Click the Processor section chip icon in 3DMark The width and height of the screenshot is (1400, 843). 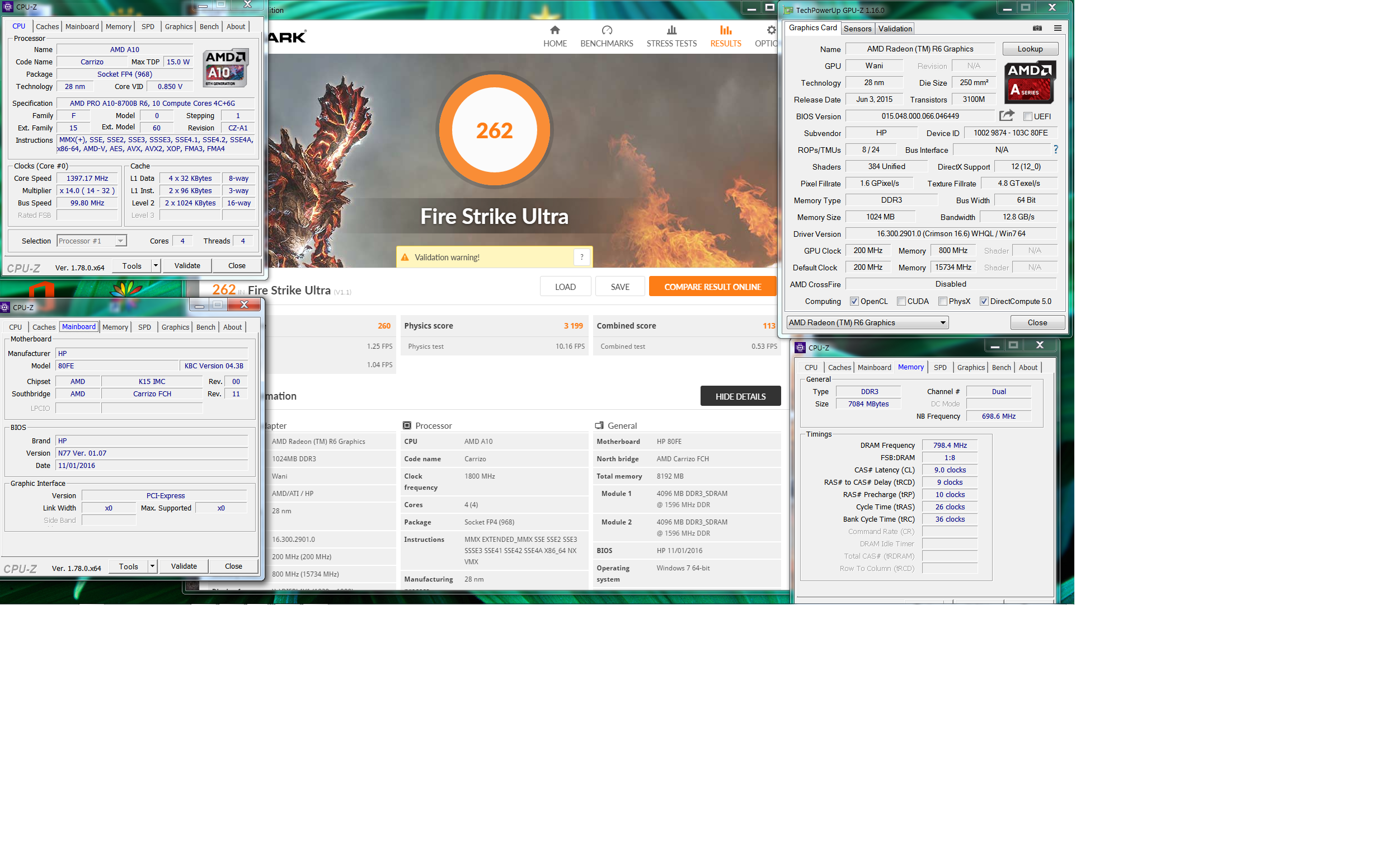(x=407, y=425)
